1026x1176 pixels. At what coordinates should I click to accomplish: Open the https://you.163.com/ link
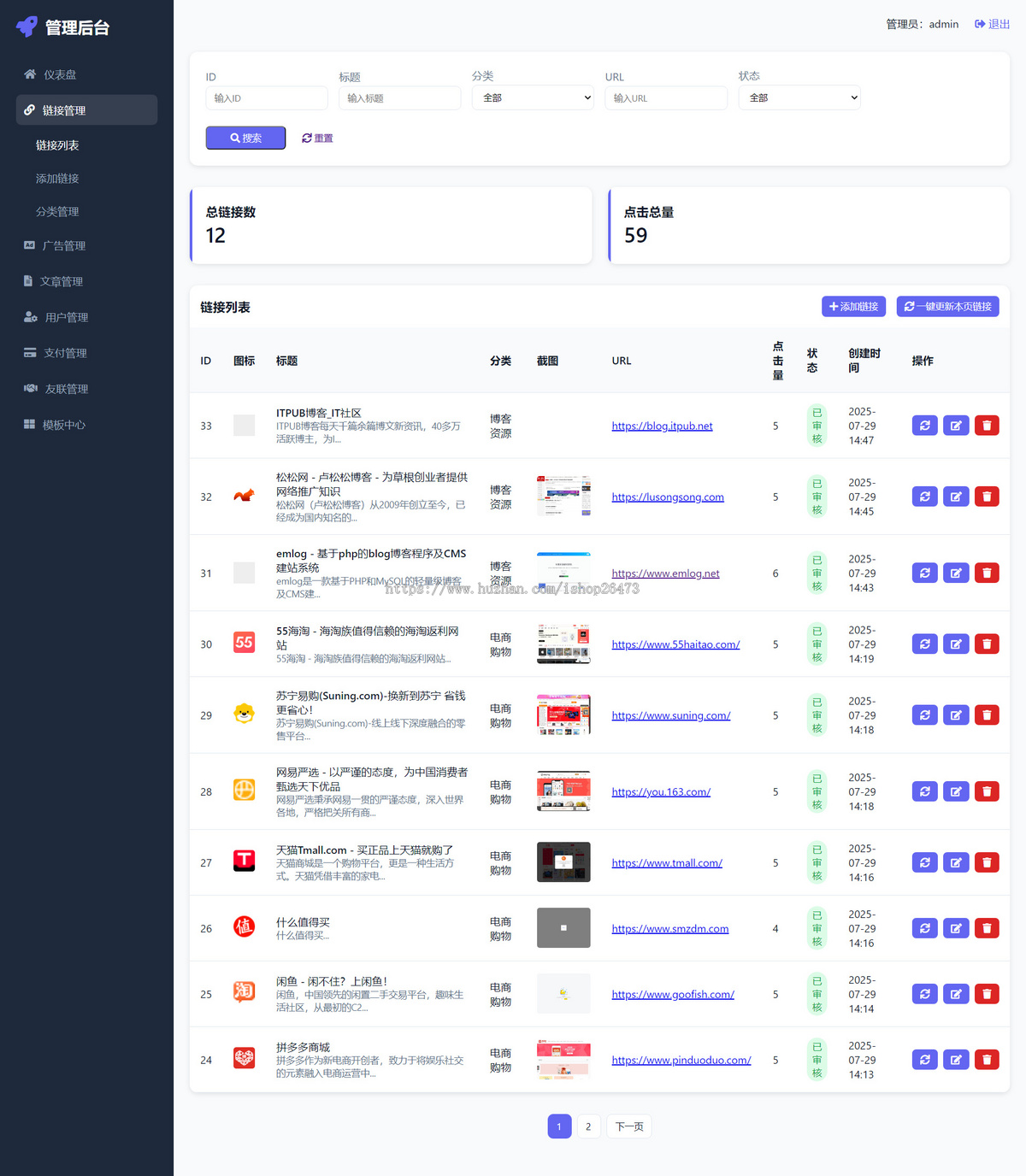[x=661, y=792]
